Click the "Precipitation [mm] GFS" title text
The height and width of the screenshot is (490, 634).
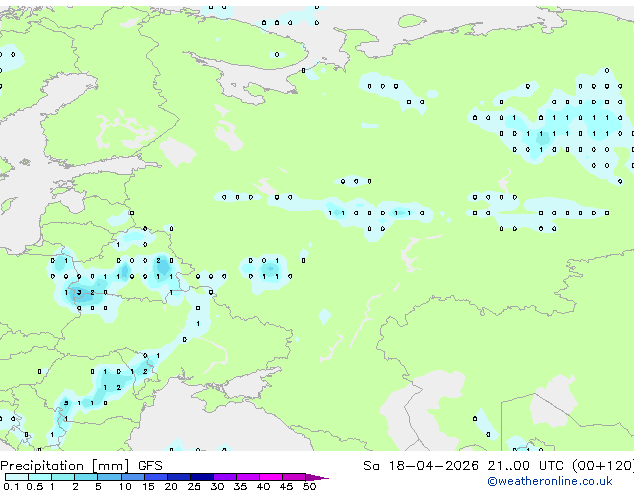81,466
